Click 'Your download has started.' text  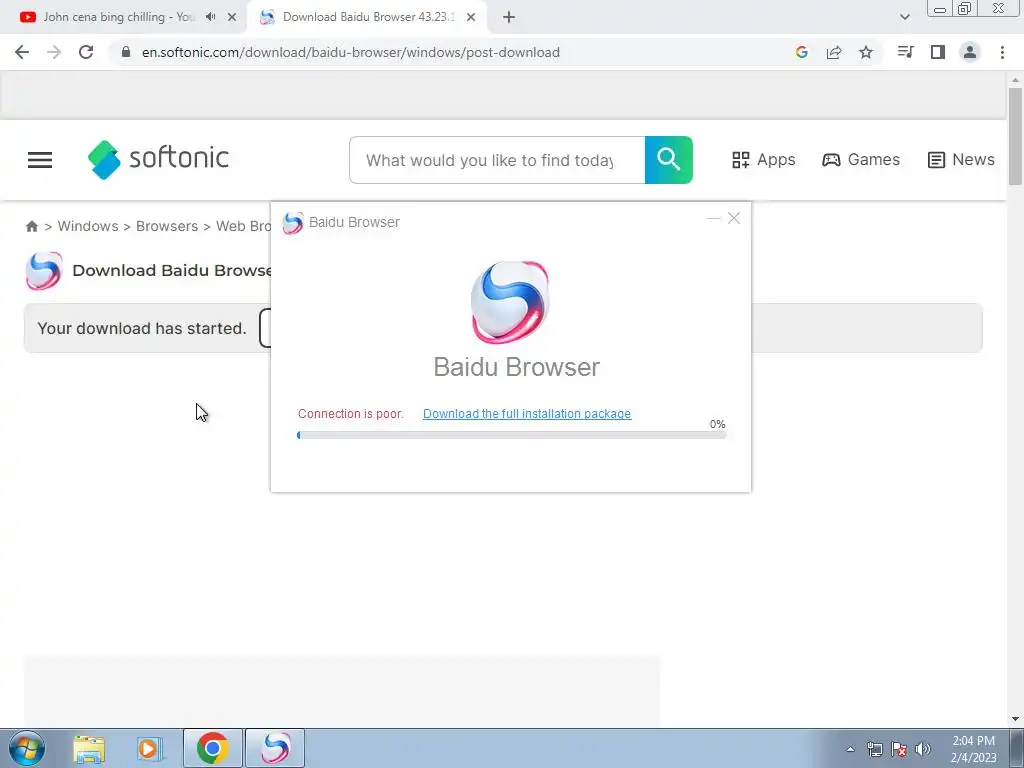pyautogui.click(x=142, y=328)
